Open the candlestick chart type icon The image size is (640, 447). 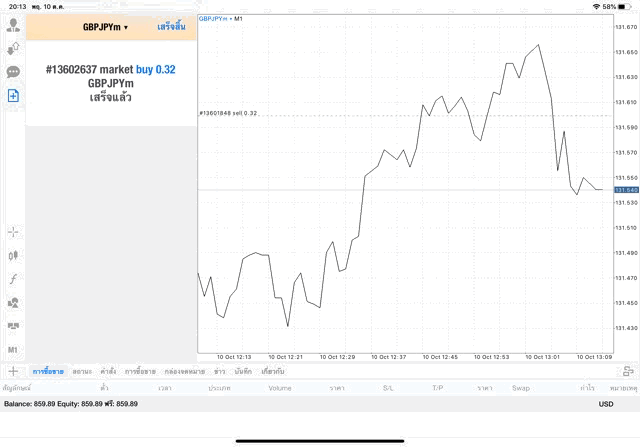14,255
